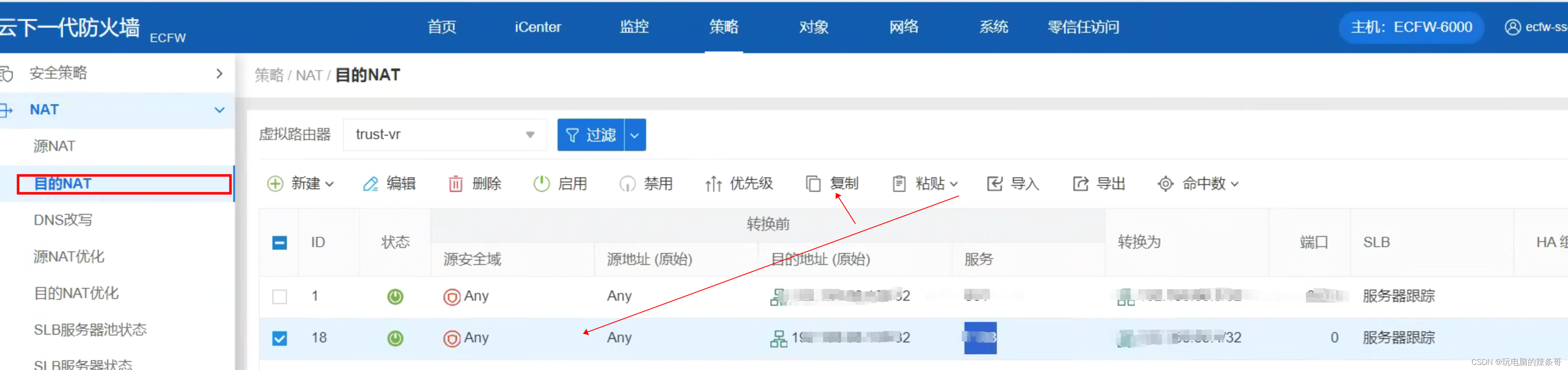1568x370 pixels.
Task: Click the NAT sidebar icon
Action: [x=6, y=110]
